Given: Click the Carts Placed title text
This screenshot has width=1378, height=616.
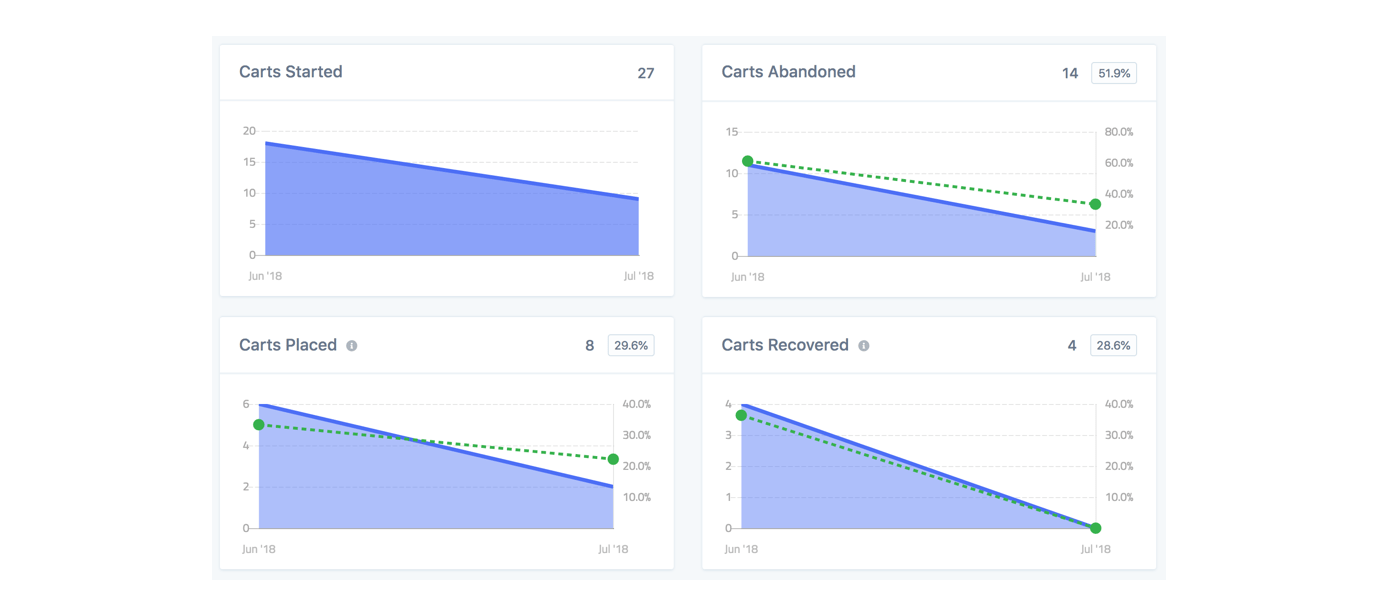Looking at the screenshot, I should [x=288, y=345].
